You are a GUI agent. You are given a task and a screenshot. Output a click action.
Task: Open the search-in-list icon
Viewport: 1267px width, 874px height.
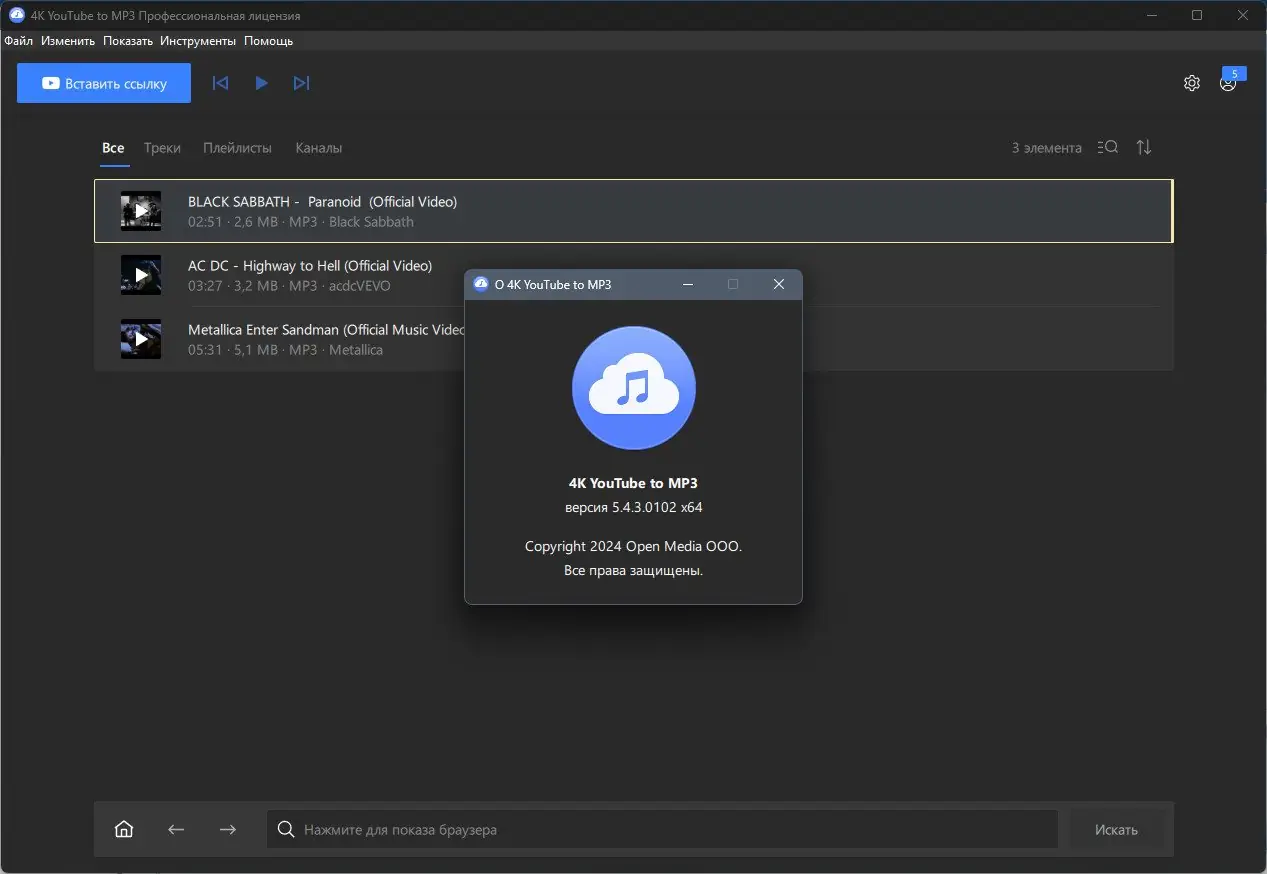tap(1107, 147)
